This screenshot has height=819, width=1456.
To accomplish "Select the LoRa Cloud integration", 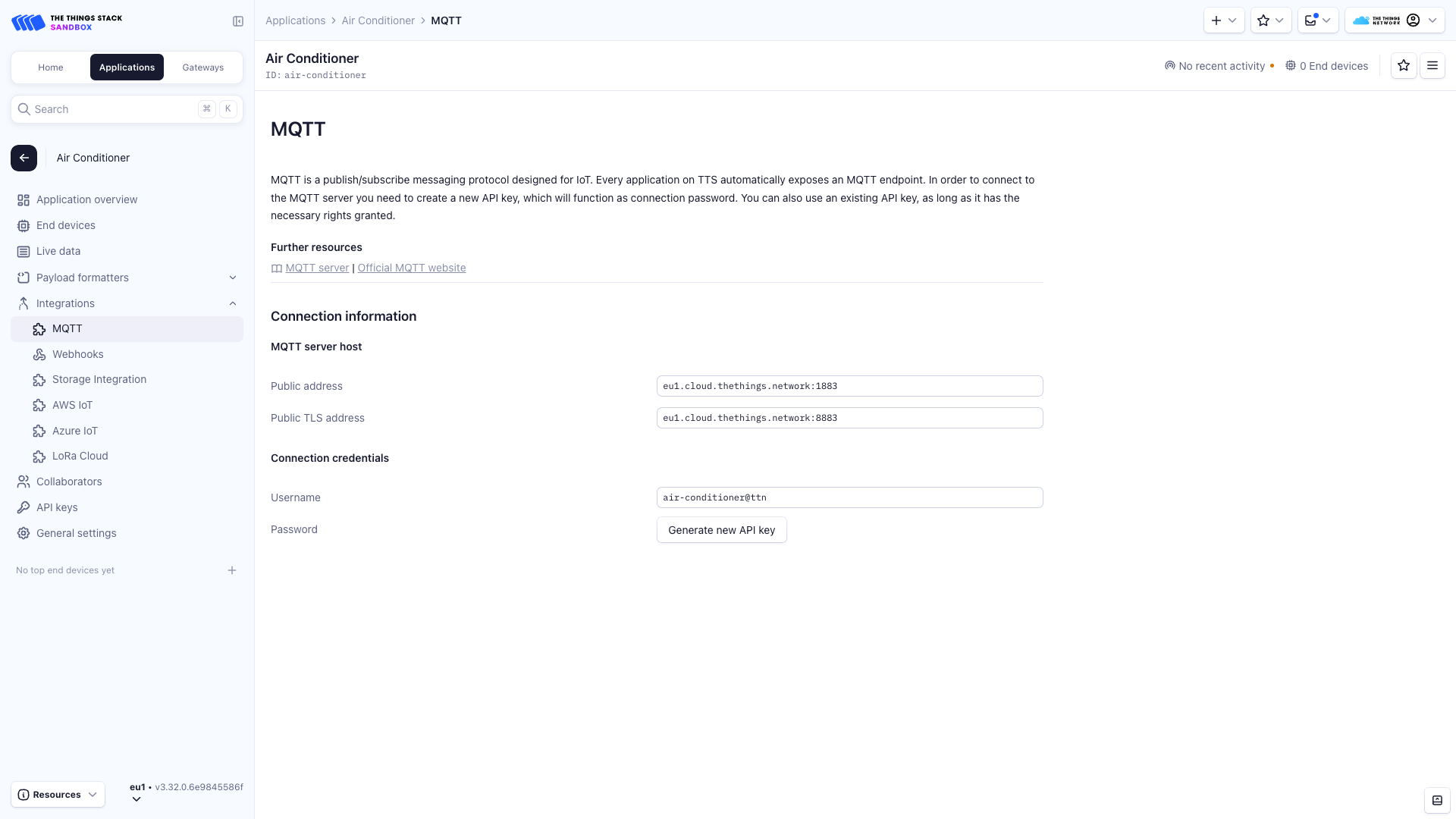I will [80, 456].
